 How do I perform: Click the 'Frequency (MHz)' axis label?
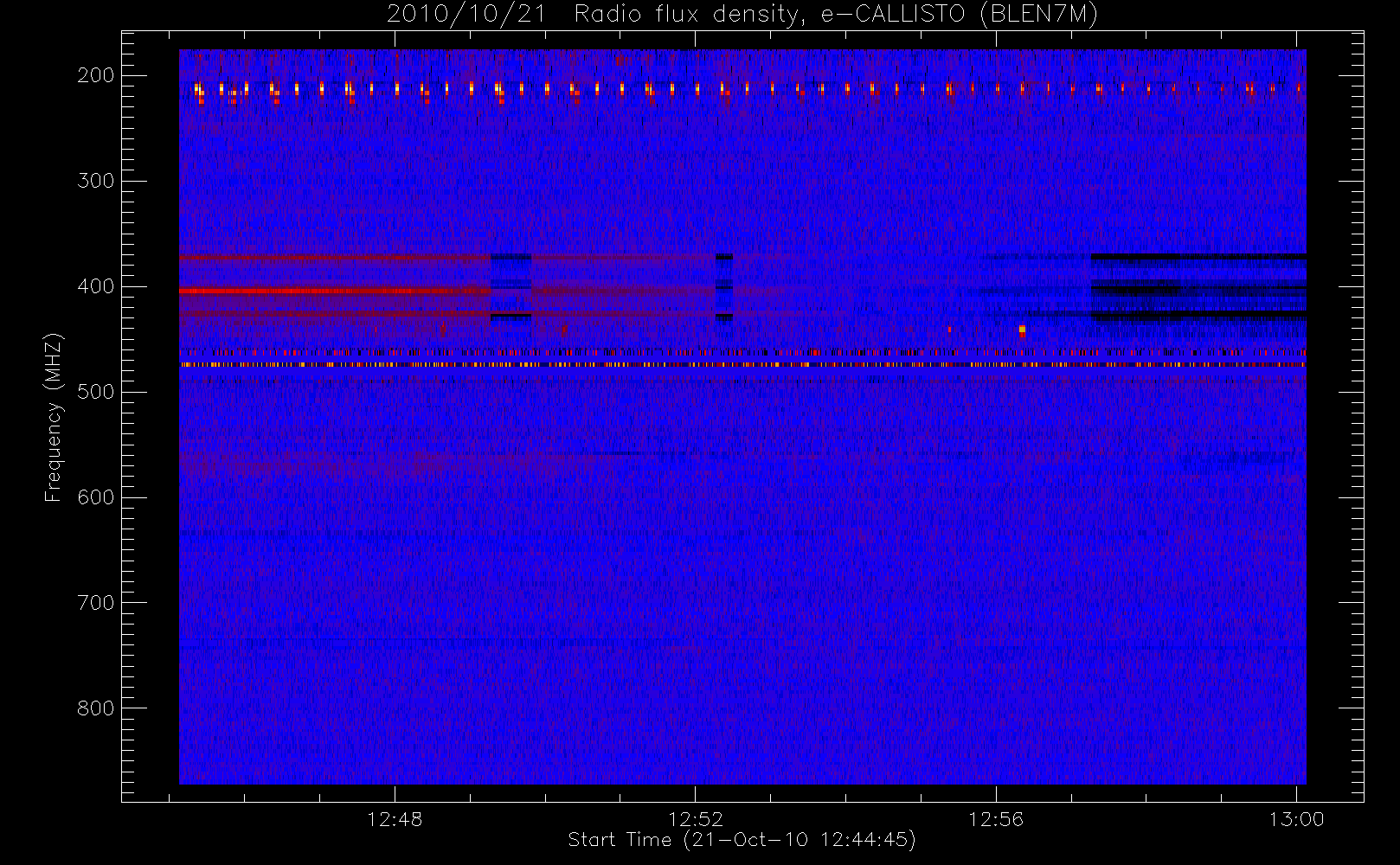click(x=54, y=418)
